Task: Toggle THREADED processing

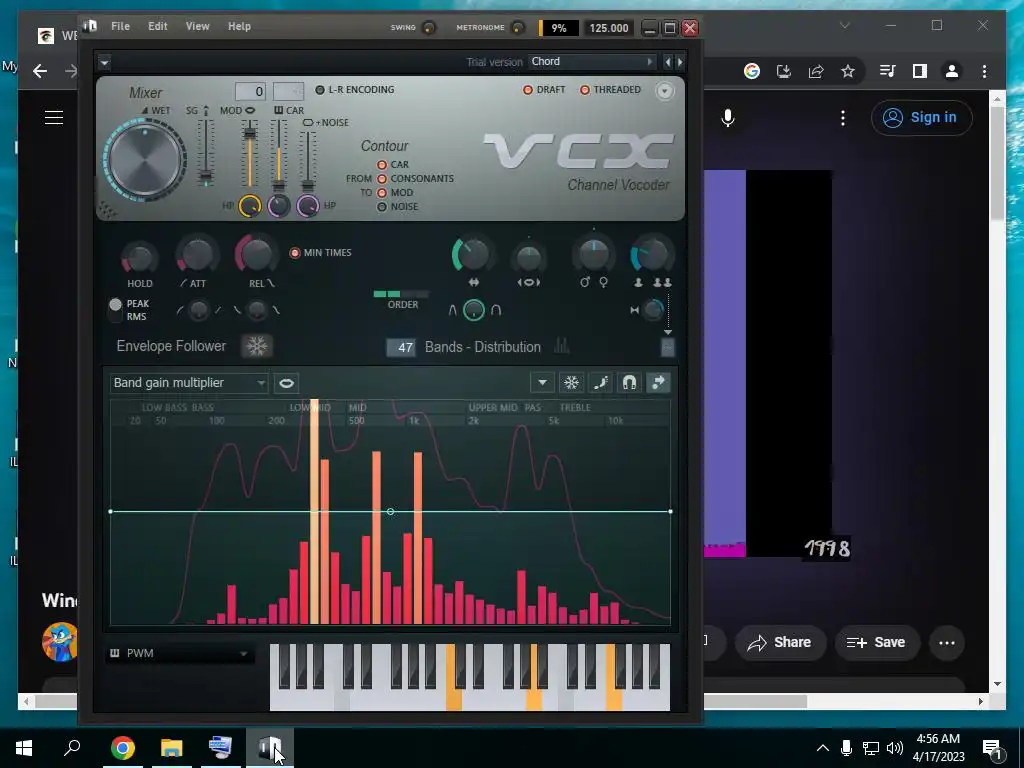Action: point(610,89)
